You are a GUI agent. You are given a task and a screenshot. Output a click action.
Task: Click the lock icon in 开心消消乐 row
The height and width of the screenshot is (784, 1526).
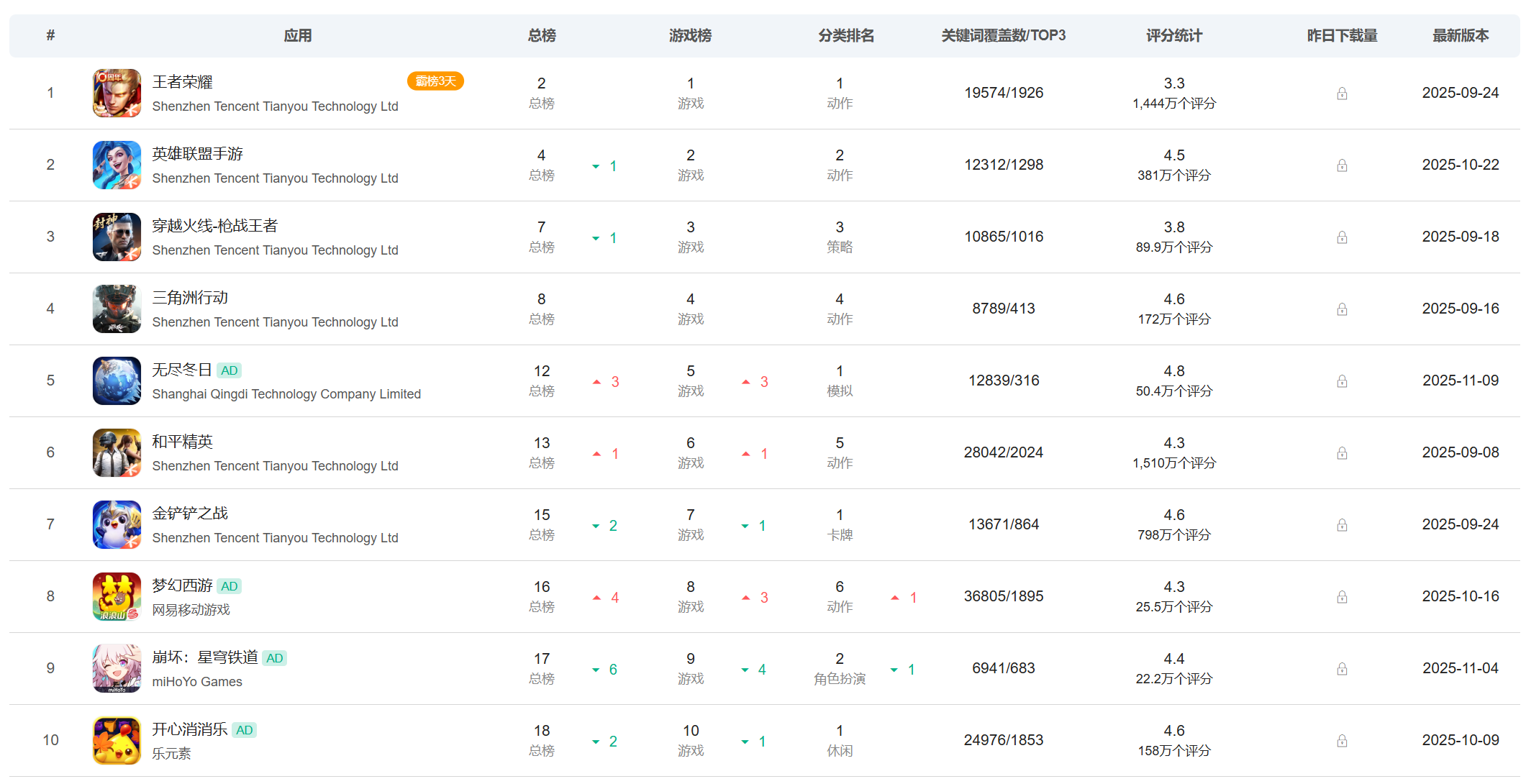click(1342, 741)
